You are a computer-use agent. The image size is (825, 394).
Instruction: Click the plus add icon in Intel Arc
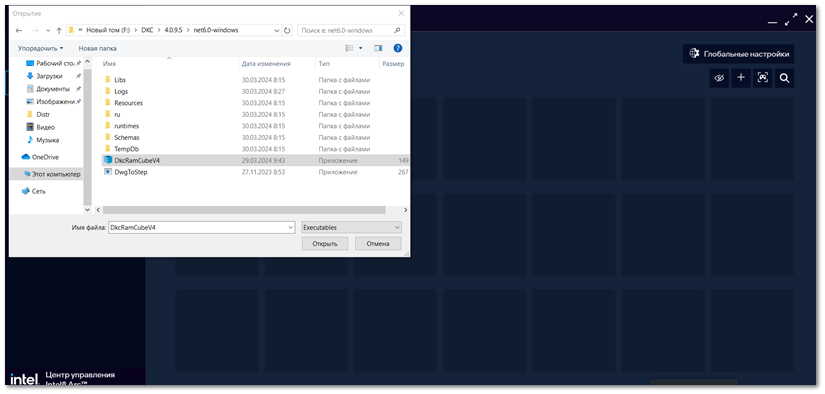(741, 78)
